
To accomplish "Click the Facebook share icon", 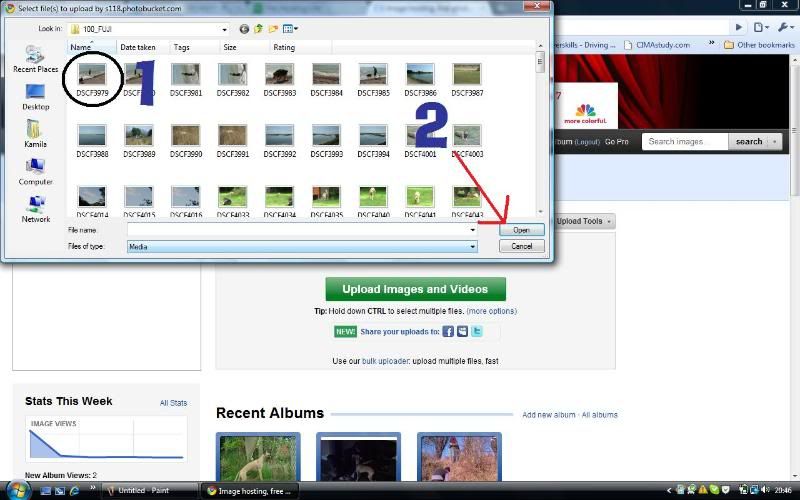I will [x=448, y=332].
